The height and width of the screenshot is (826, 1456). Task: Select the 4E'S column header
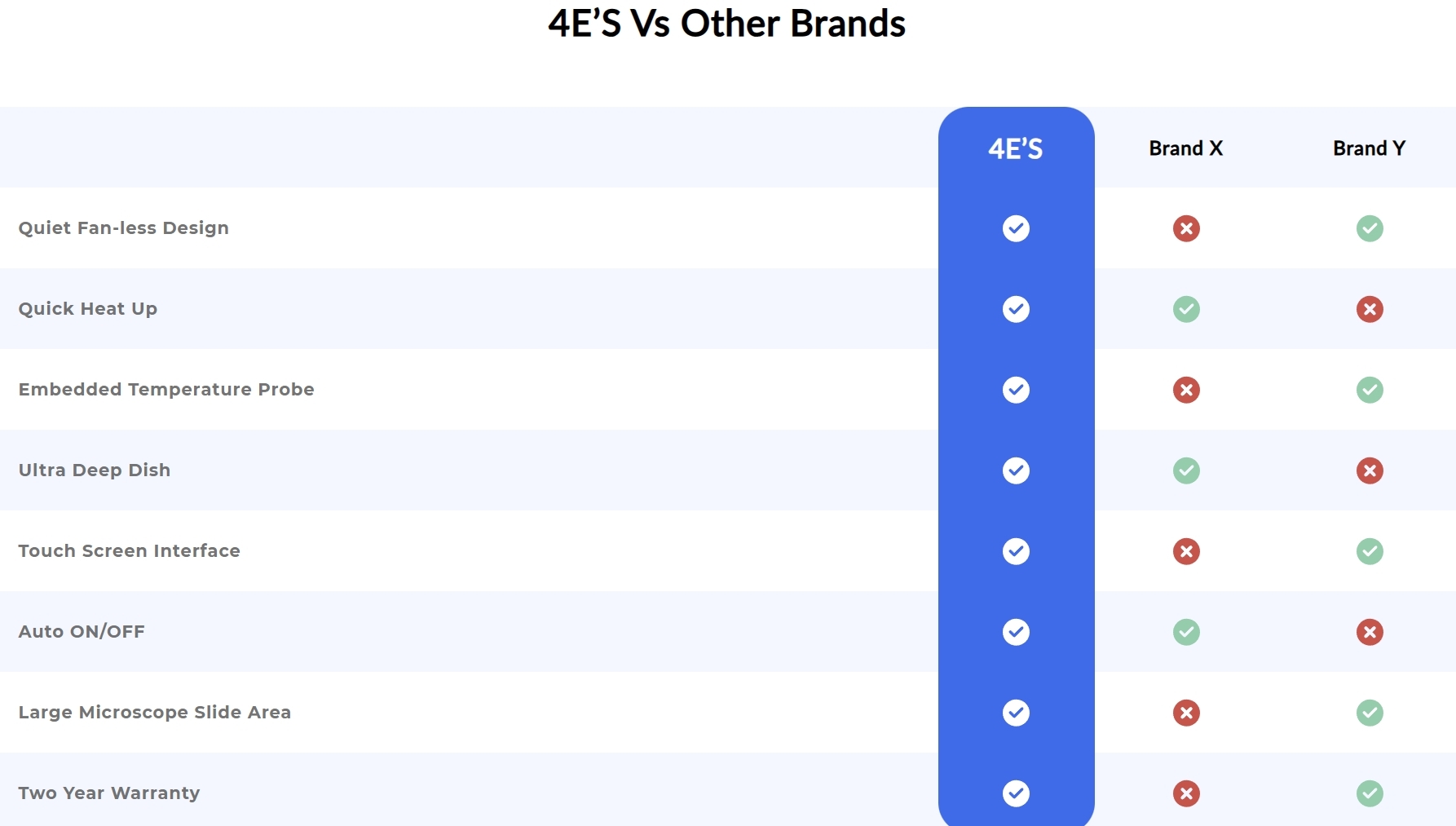pyautogui.click(x=1016, y=148)
